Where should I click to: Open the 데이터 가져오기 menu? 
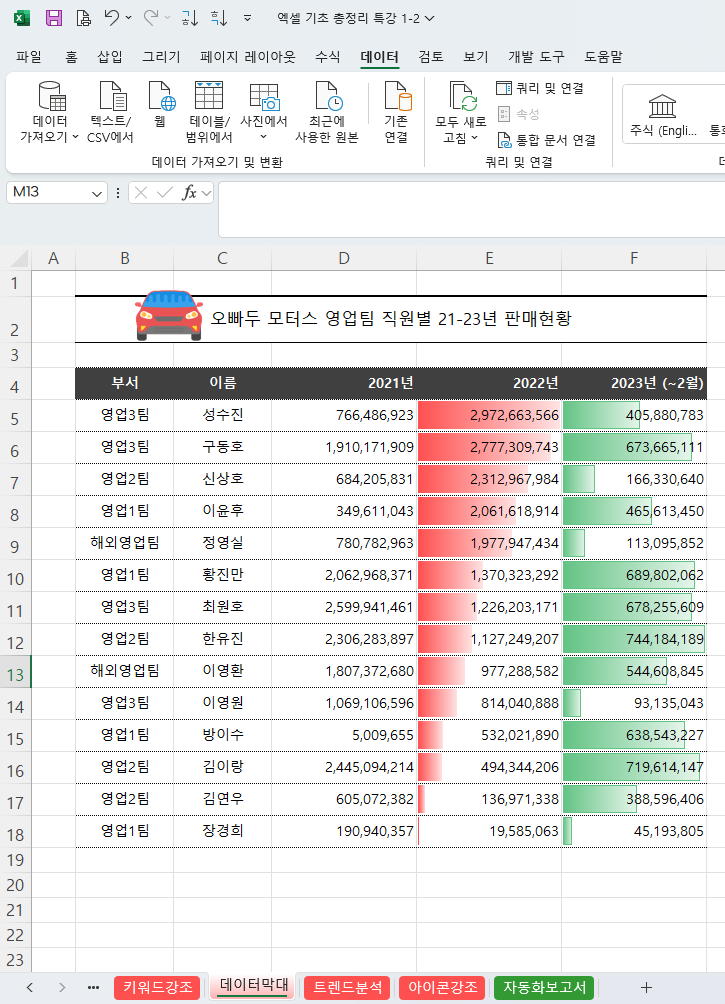[50, 112]
